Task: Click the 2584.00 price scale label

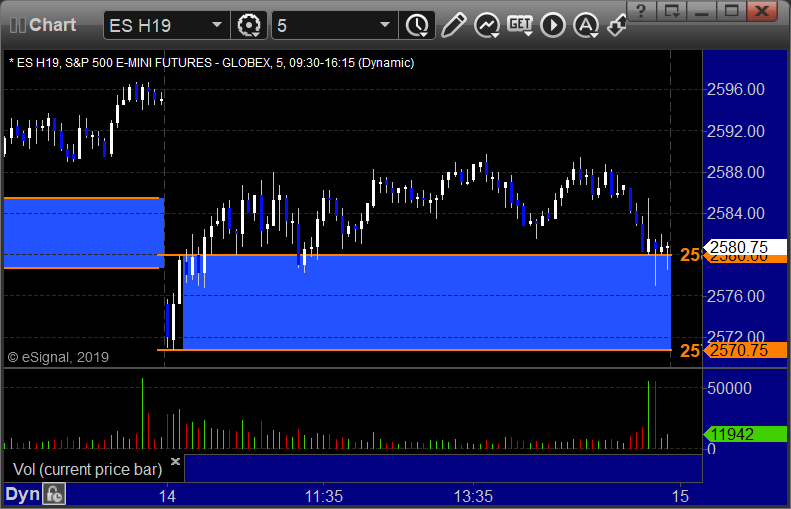Action: click(x=736, y=213)
